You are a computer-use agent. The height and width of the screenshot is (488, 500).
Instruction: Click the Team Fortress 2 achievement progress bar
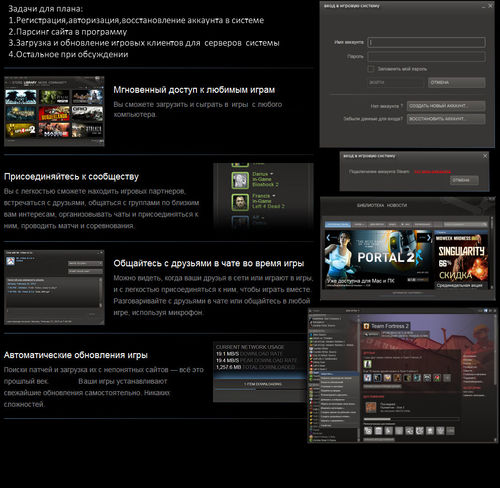point(411,419)
